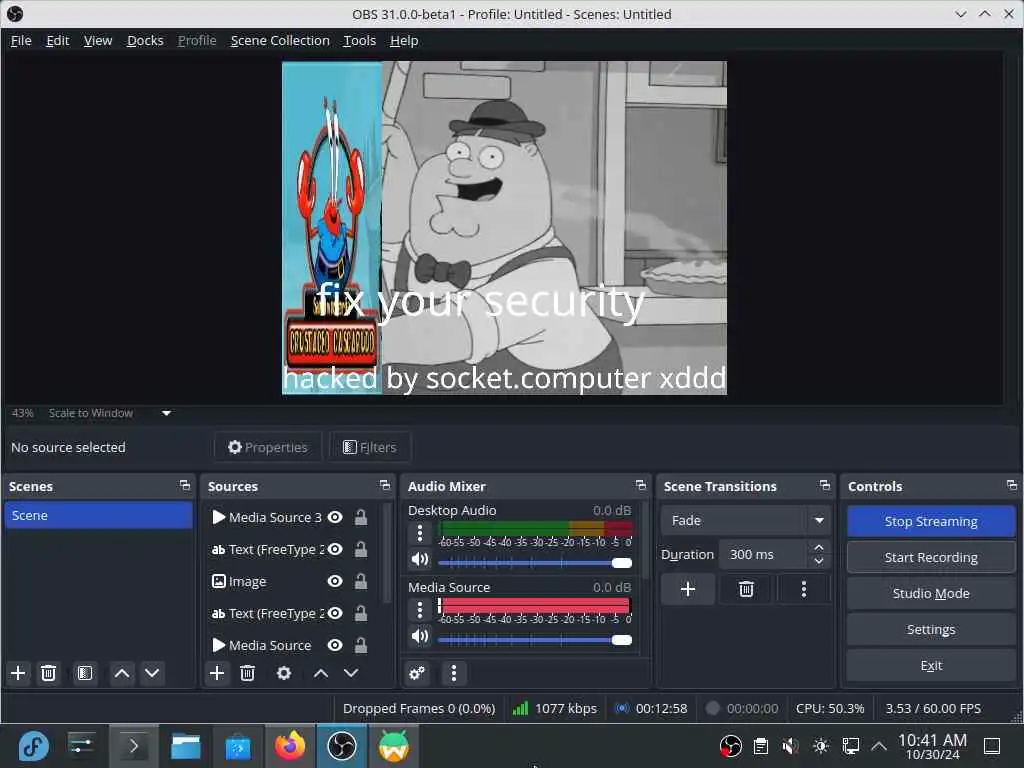Float the Scenes dock with popout icon
This screenshot has height=768, width=1024.
click(x=185, y=485)
